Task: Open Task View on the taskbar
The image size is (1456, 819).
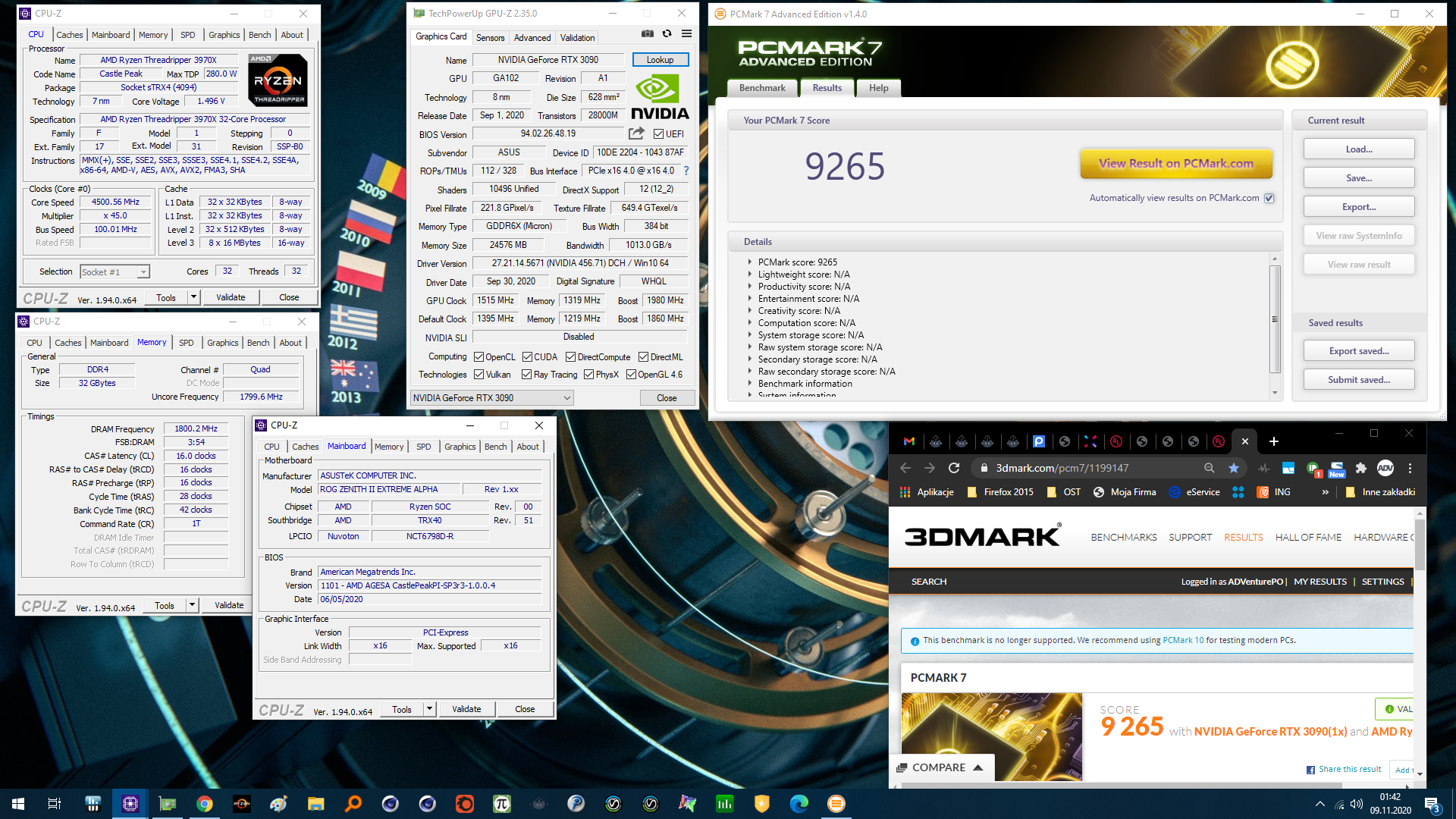Action: pyautogui.click(x=55, y=804)
